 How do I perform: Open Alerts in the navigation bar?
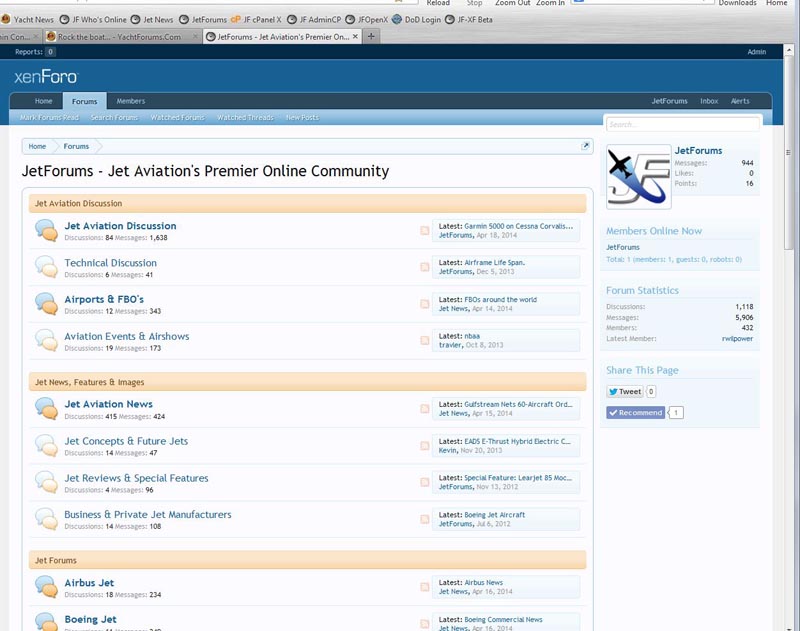coord(740,101)
